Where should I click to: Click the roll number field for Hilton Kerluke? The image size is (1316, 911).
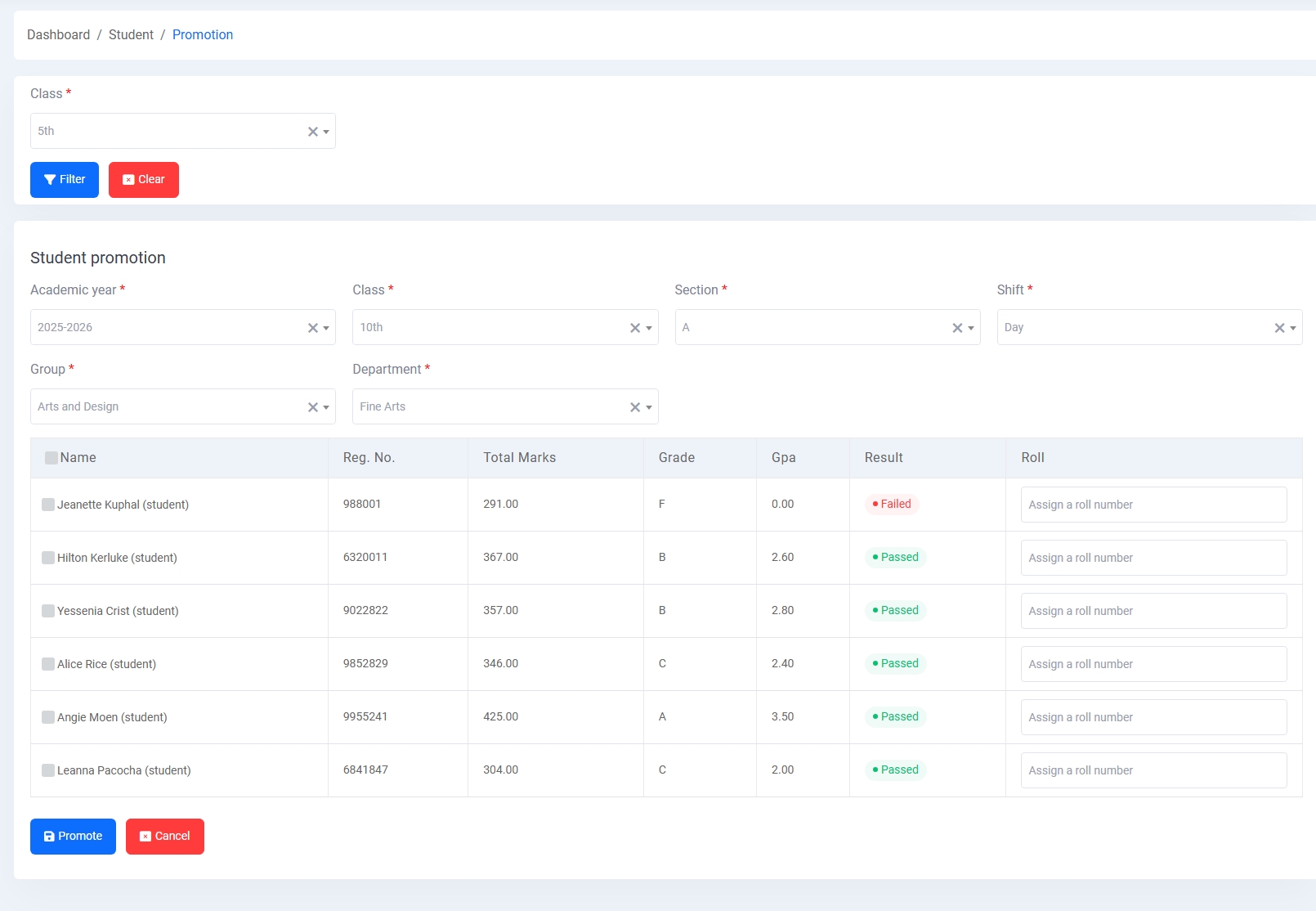[x=1153, y=558]
